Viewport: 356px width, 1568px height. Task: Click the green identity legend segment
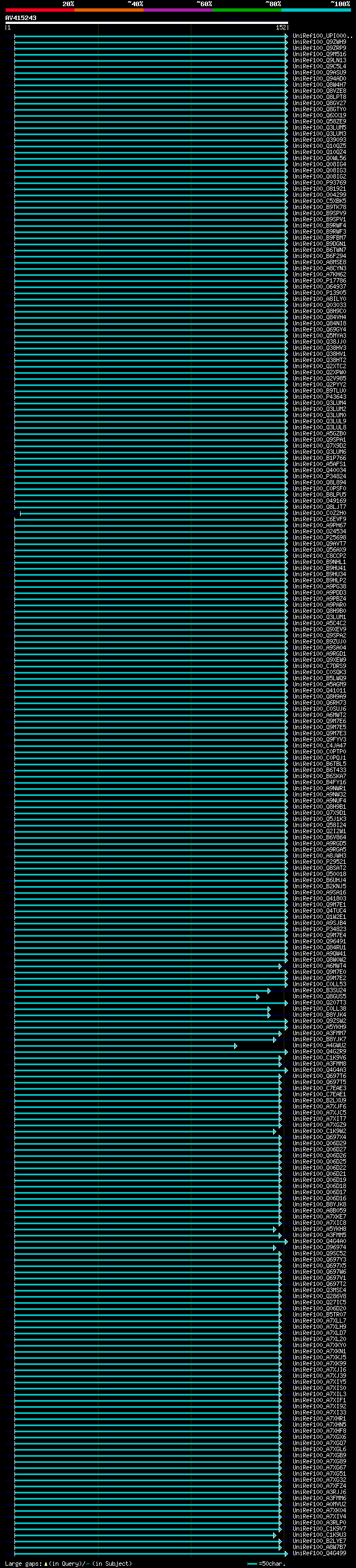click(247, 11)
